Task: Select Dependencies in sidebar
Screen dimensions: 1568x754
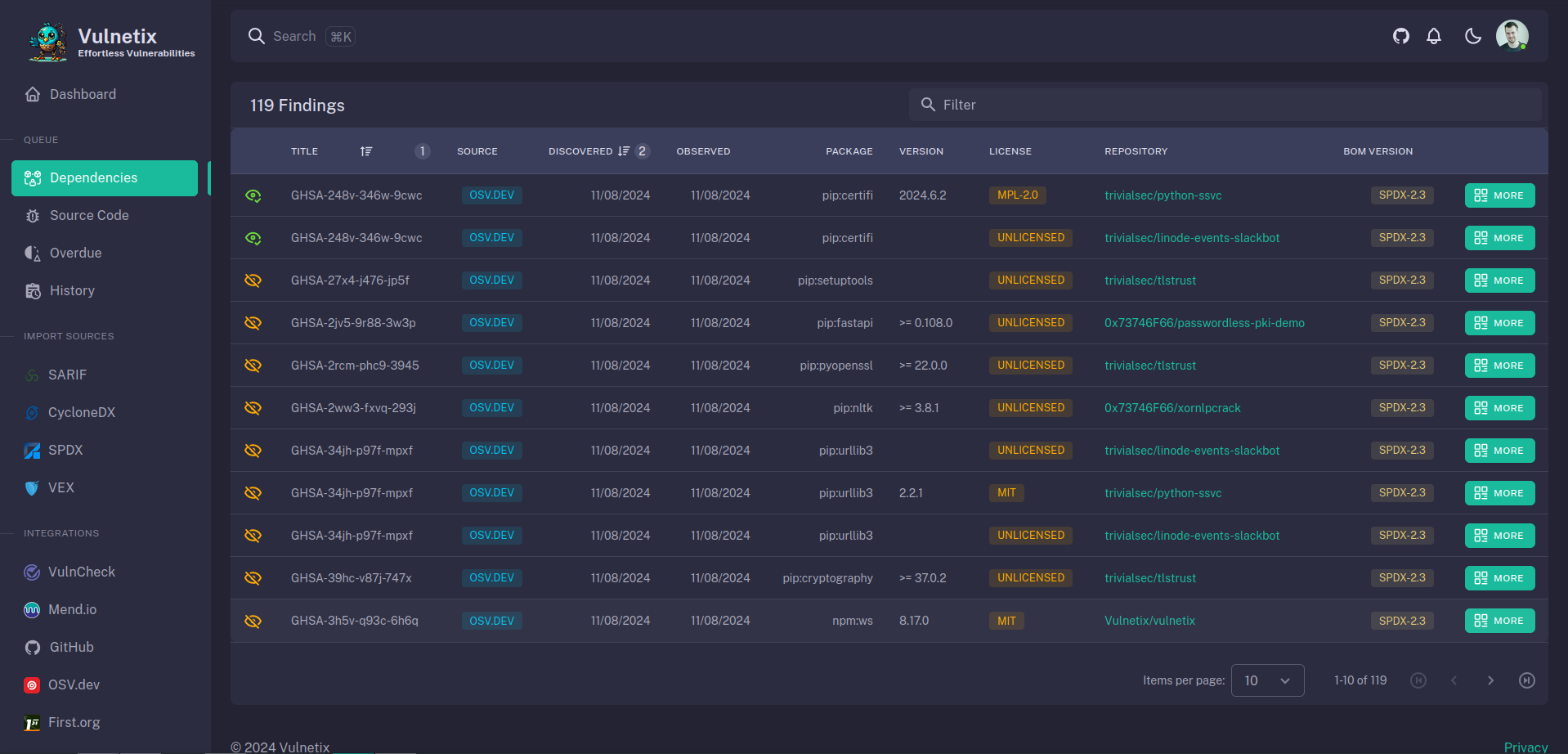Action: 105,177
